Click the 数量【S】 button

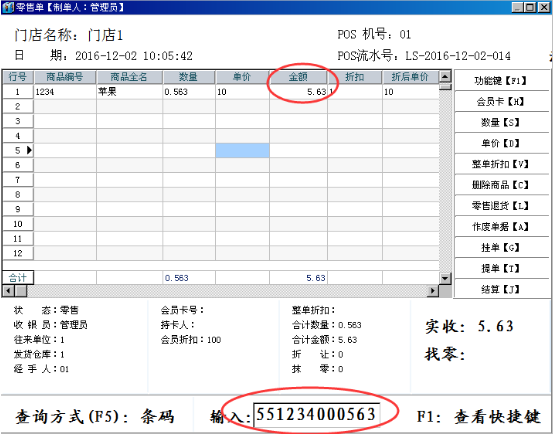point(502,122)
